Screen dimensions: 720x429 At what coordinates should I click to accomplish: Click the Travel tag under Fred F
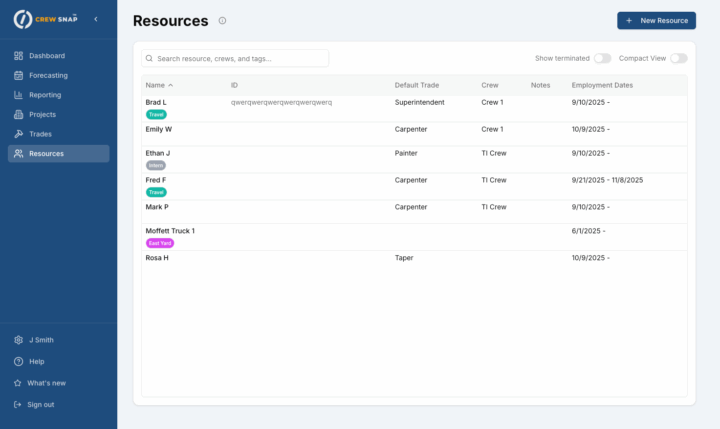point(156,192)
